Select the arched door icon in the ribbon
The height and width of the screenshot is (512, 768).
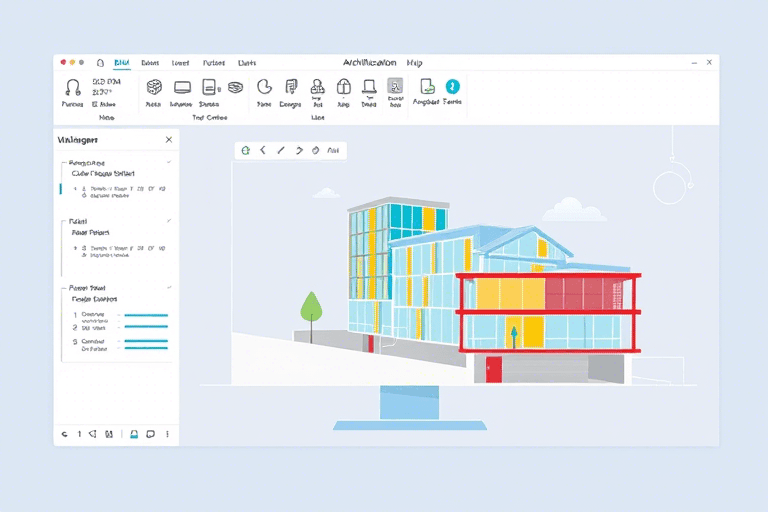point(343,87)
